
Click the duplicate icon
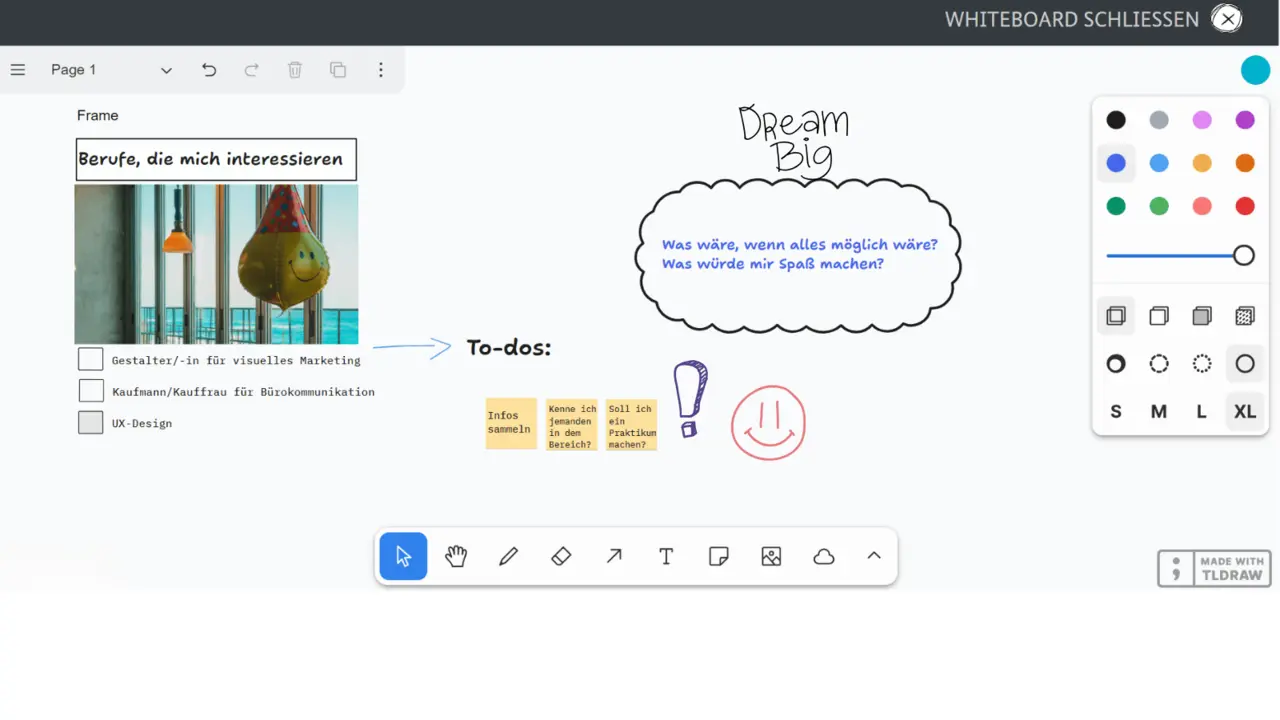point(338,70)
